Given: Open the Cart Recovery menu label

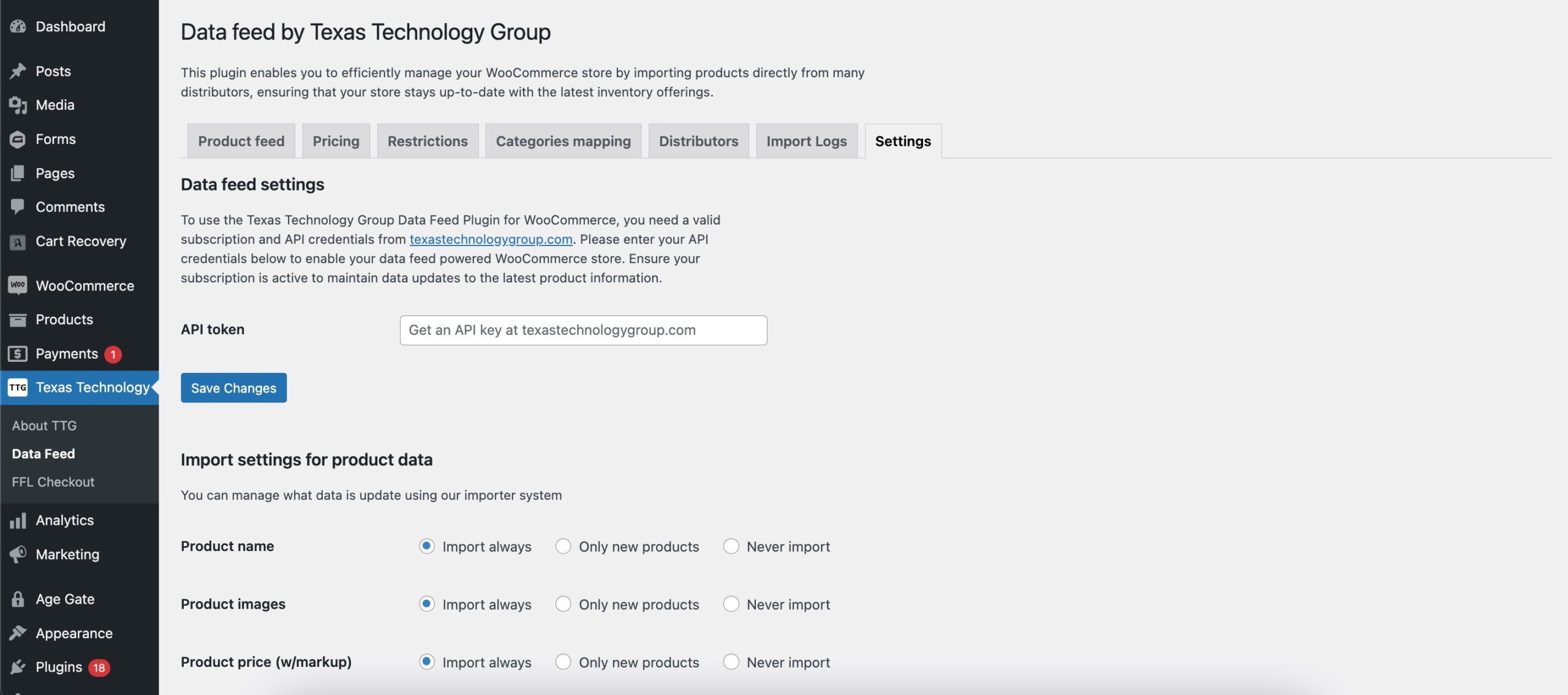Looking at the screenshot, I should (x=81, y=241).
